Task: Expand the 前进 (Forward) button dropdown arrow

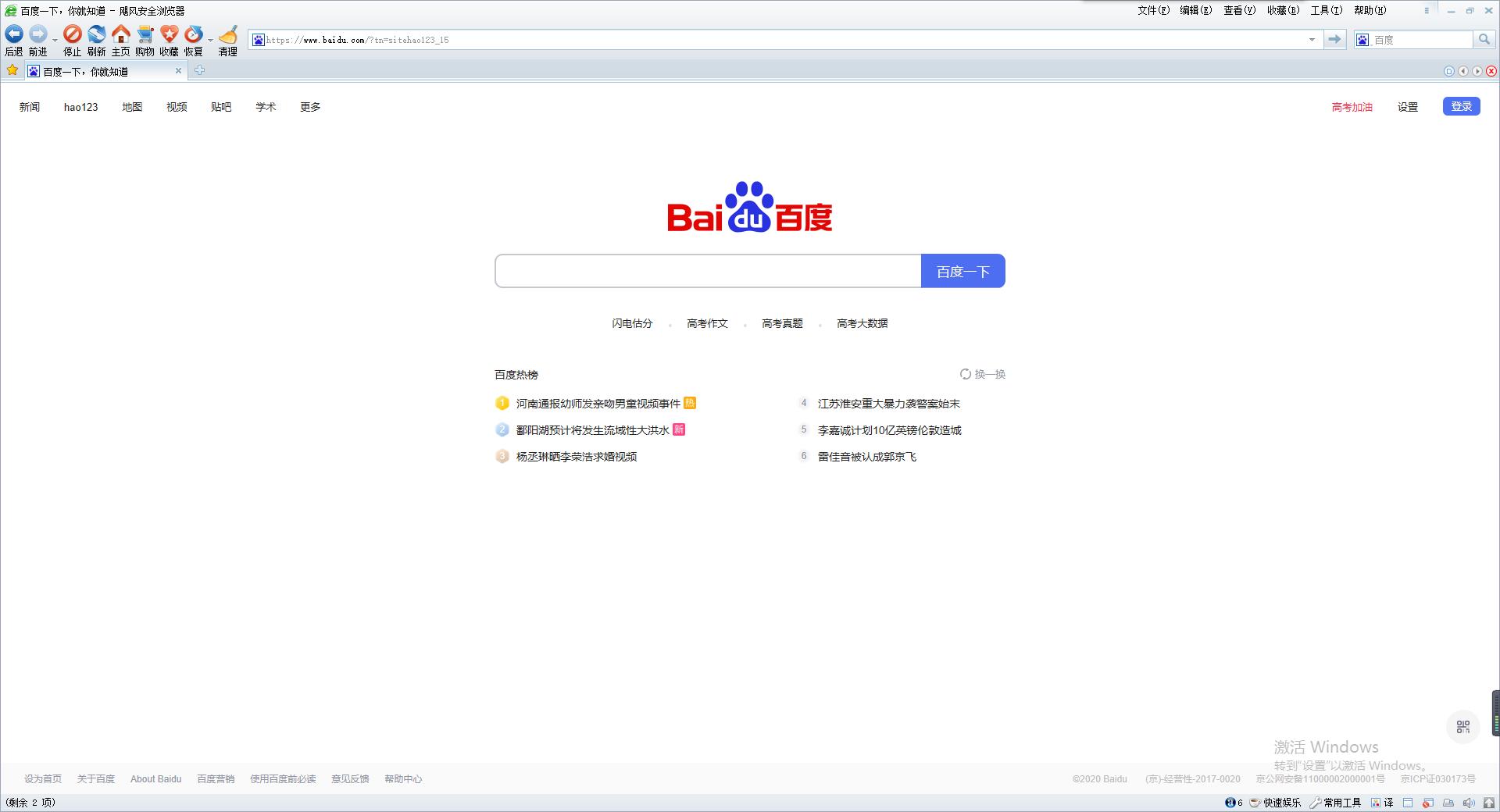Action: [x=55, y=40]
